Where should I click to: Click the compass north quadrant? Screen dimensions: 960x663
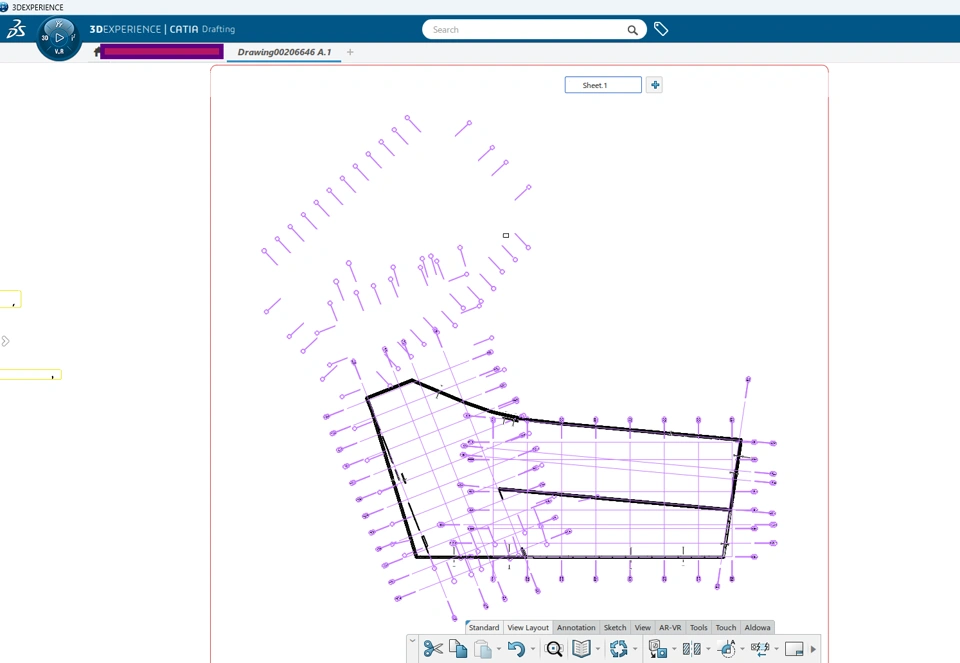pyautogui.click(x=59, y=23)
